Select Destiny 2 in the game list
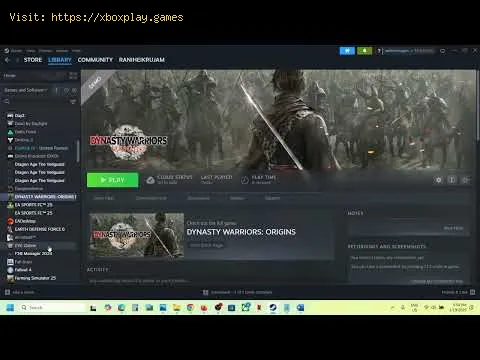Image resolution: width=480 pixels, height=360 pixels. 24,140
